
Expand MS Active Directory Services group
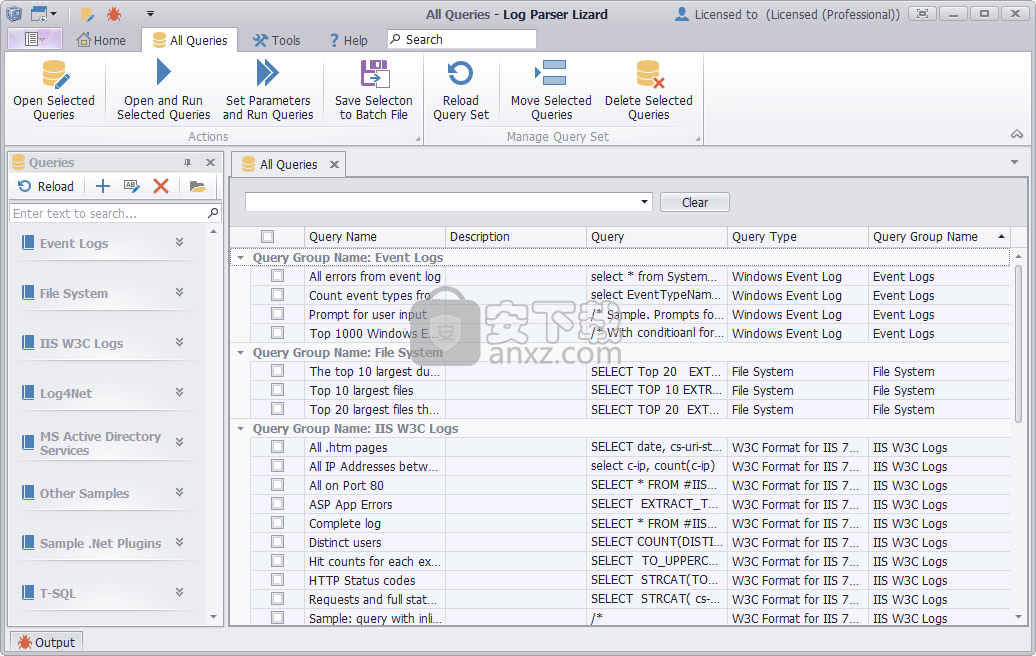click(x=179, y=442)
